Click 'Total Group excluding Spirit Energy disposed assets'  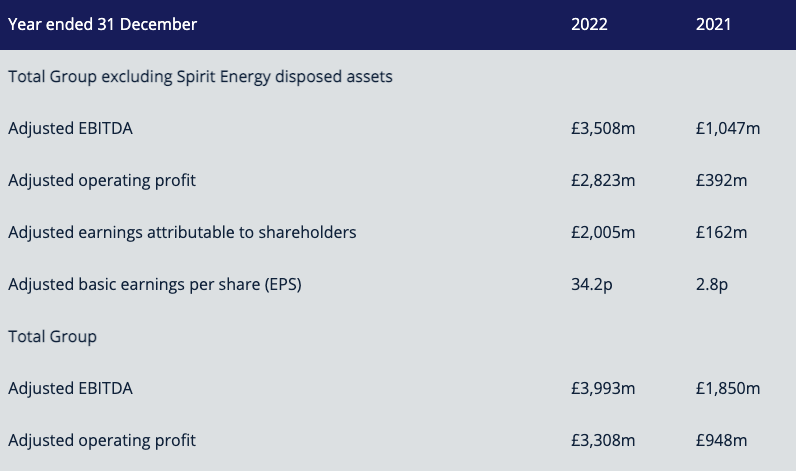(x=201, y=77)
